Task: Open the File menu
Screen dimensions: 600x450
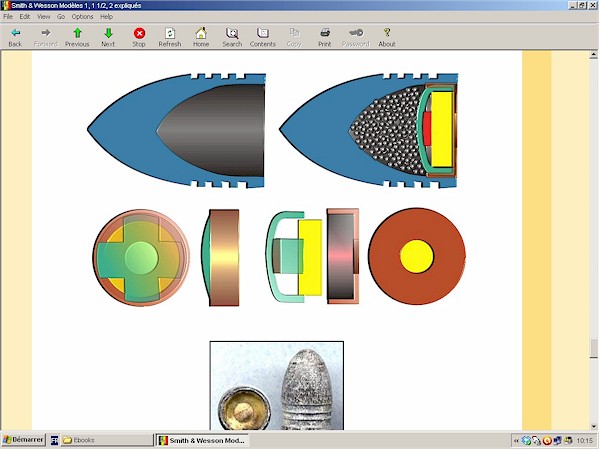Action: (x=8, y=17)
